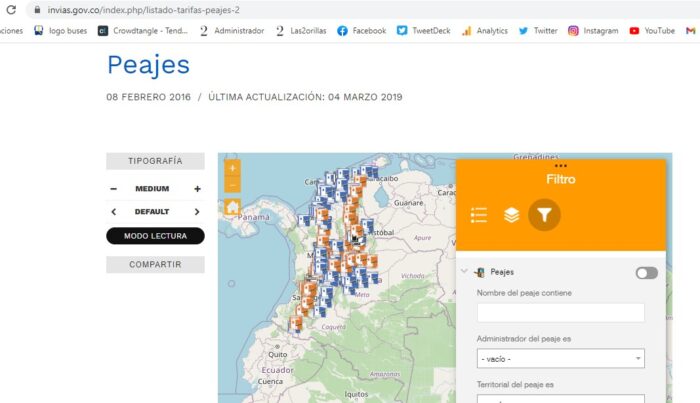Viewport: 700px width, 403px height.
Task: Click the Iquitos label on map
Action: 356,394
